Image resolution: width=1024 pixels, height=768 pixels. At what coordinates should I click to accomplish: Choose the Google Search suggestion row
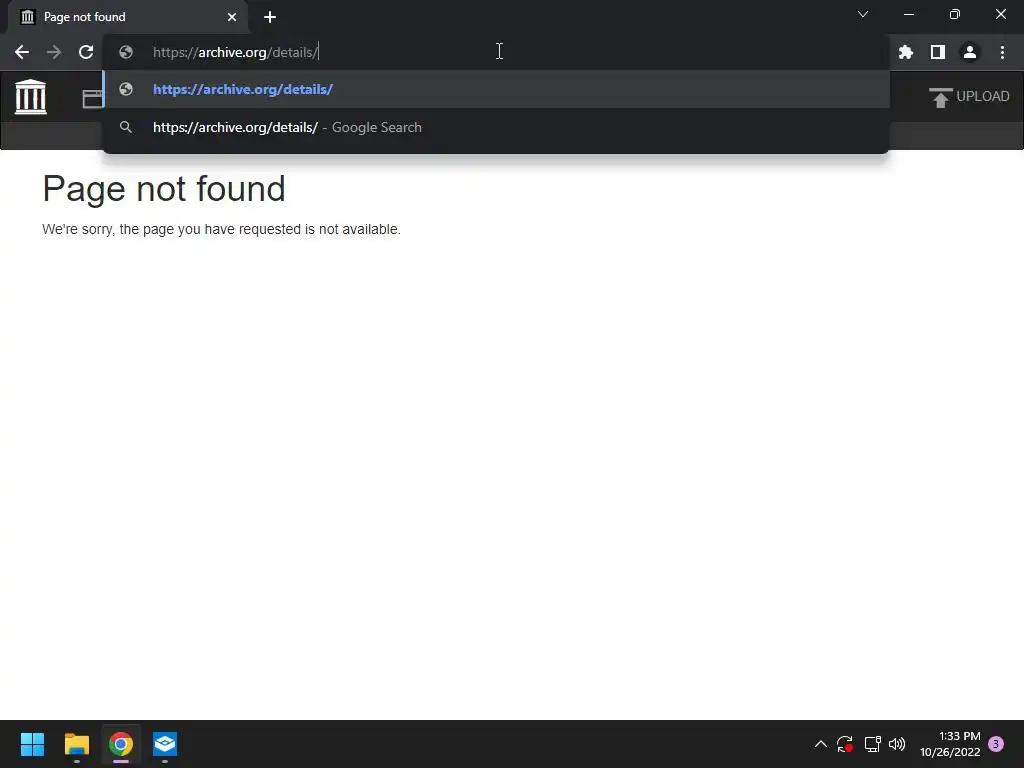coord(496,127)
